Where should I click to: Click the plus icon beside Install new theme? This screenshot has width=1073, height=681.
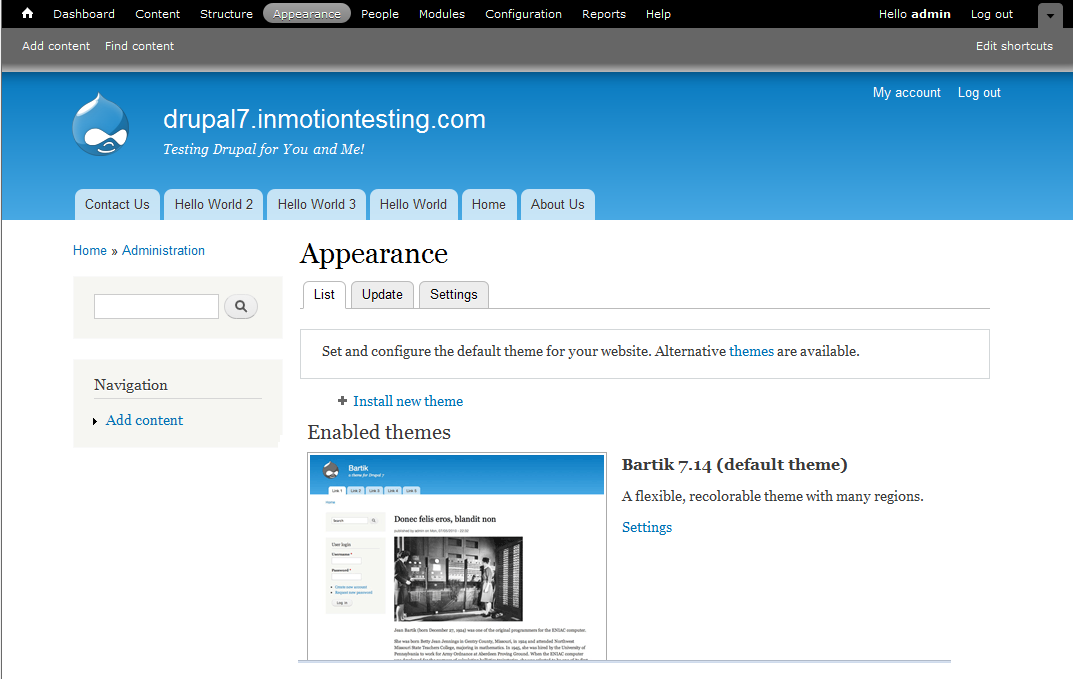pyautogui.click(x=343, y=400)
